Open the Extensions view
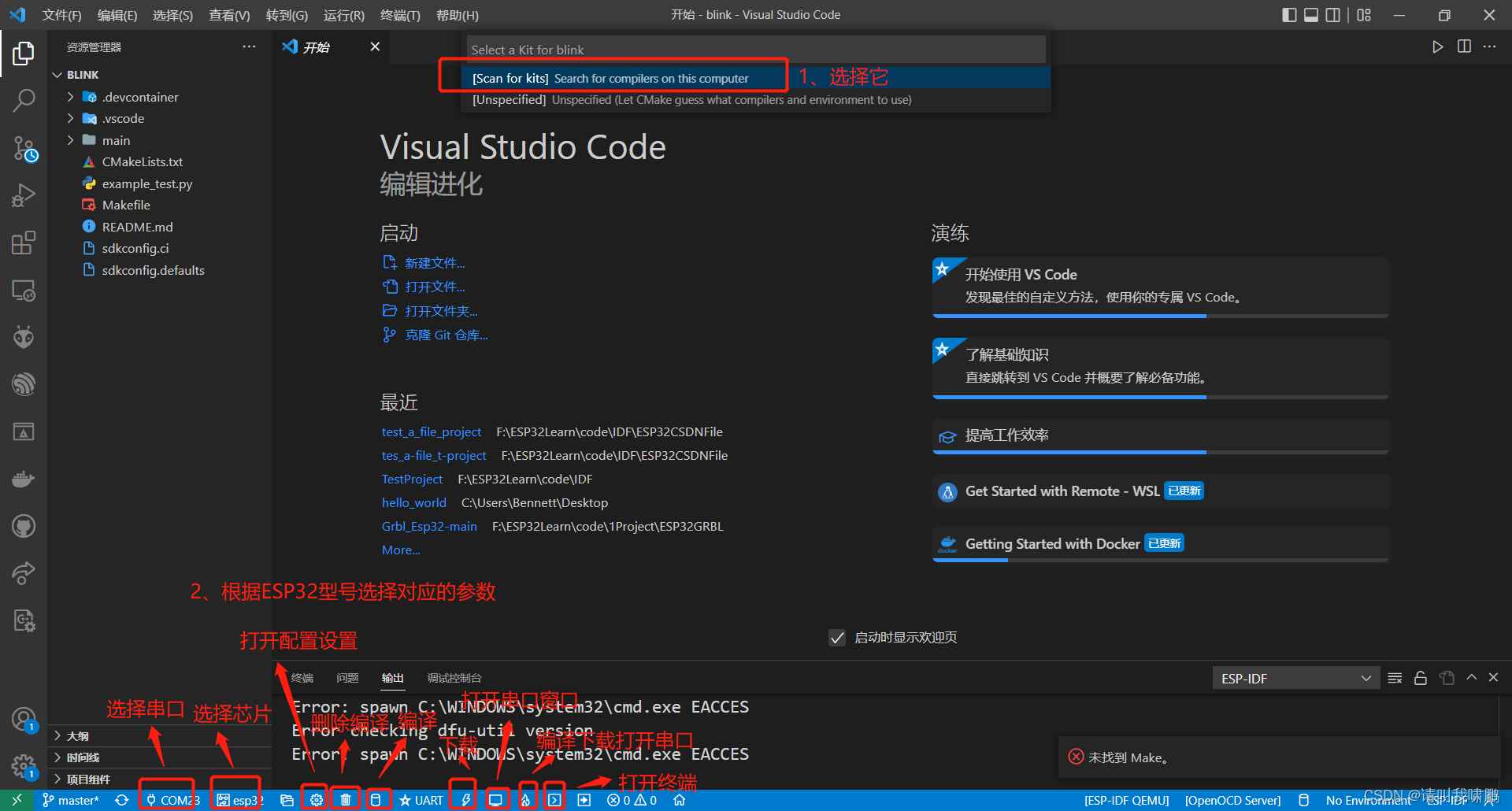 point(24,243)
